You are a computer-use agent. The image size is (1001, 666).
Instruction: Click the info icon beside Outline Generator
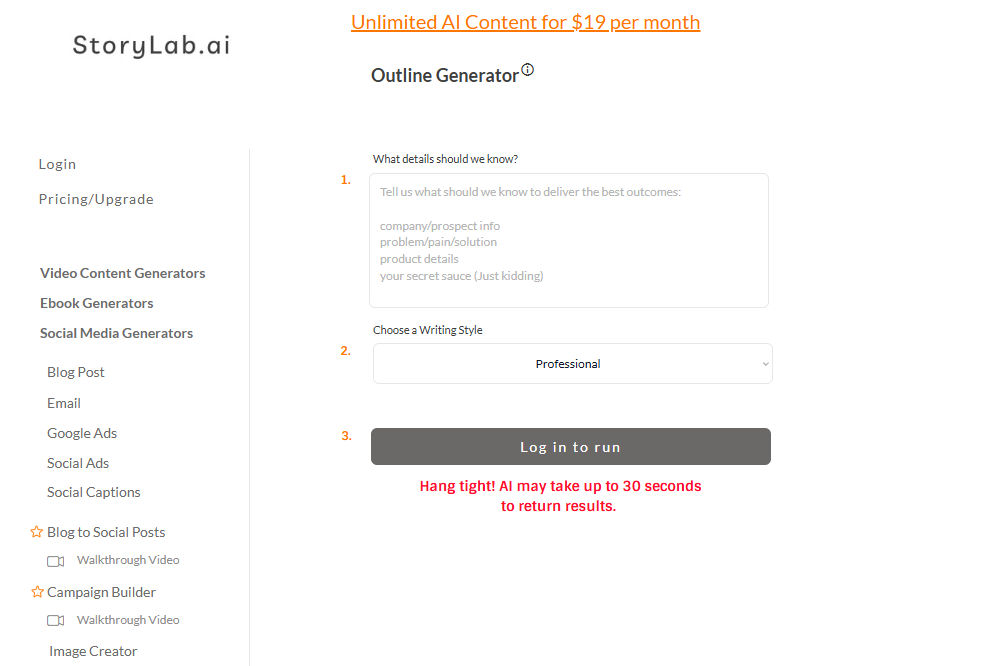coord(527,70)
